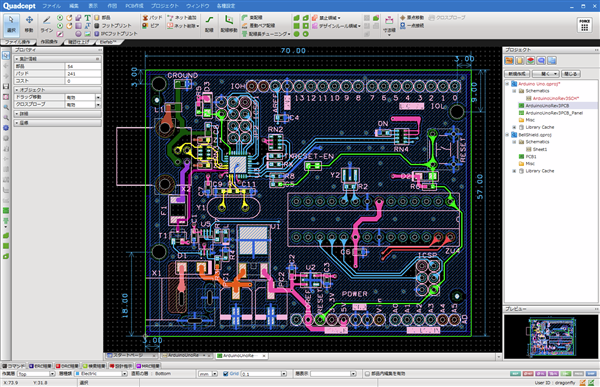This screenshot has width=600, height=387.
Task: Expand the Library Cache node under BellShield
Action: (x=514, y=171)
